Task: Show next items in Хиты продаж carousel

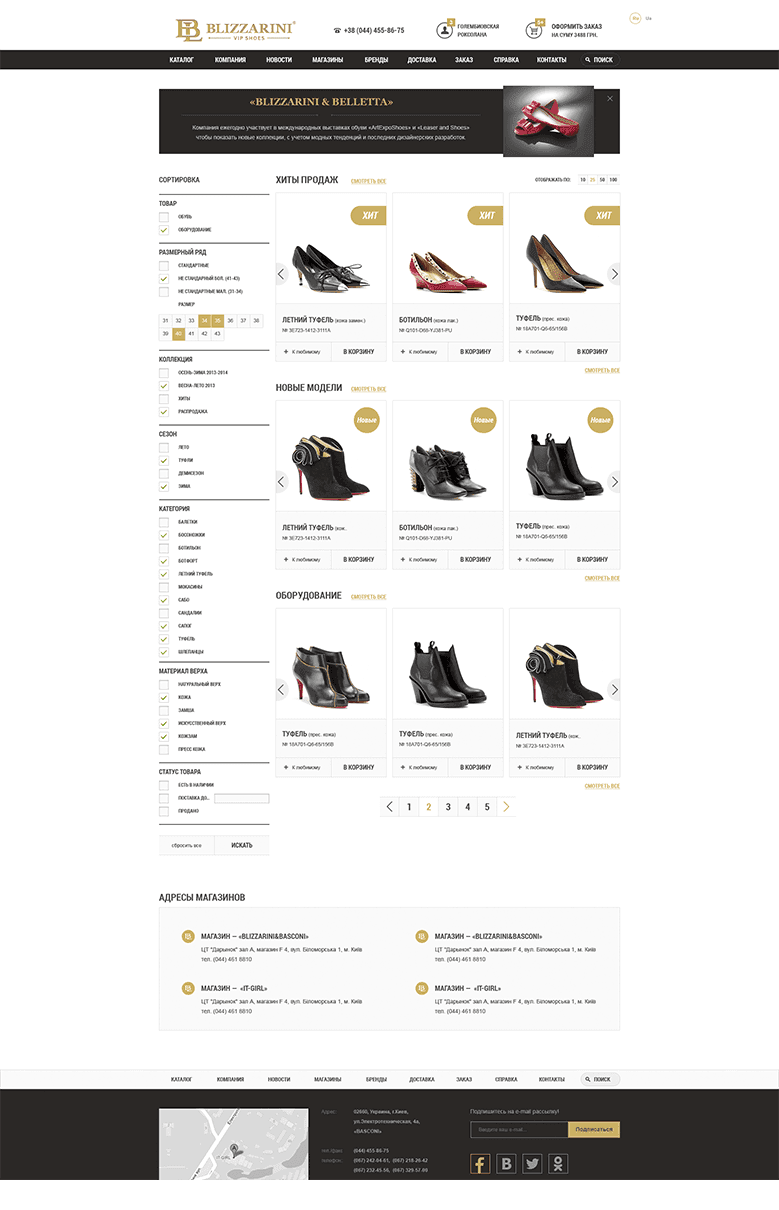Action: point(614,273)
